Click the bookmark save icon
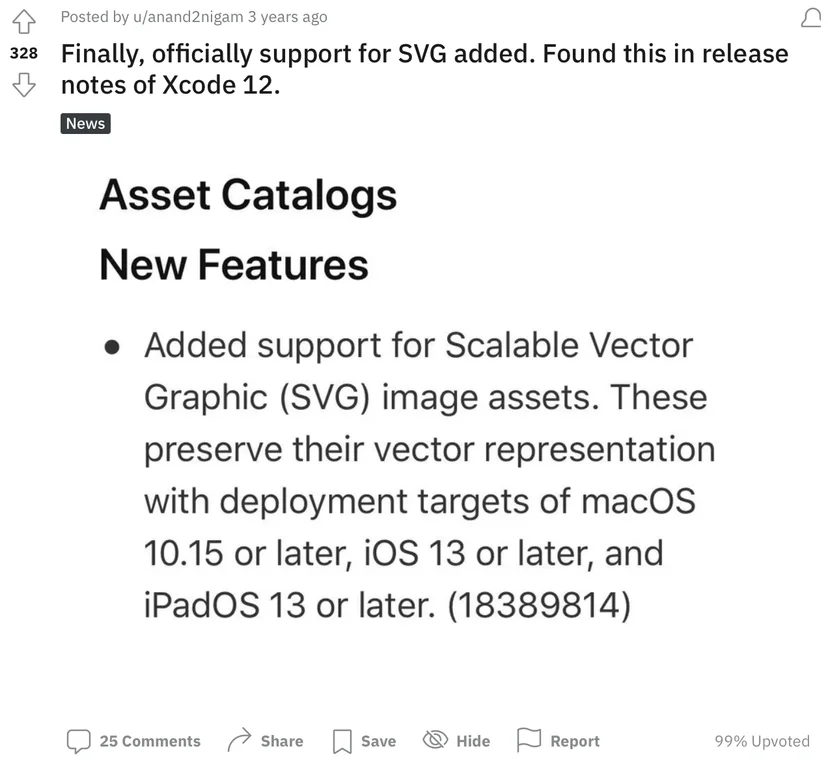Image resolution: width=828 pixels, height=764 pixels. pos(342,741)
